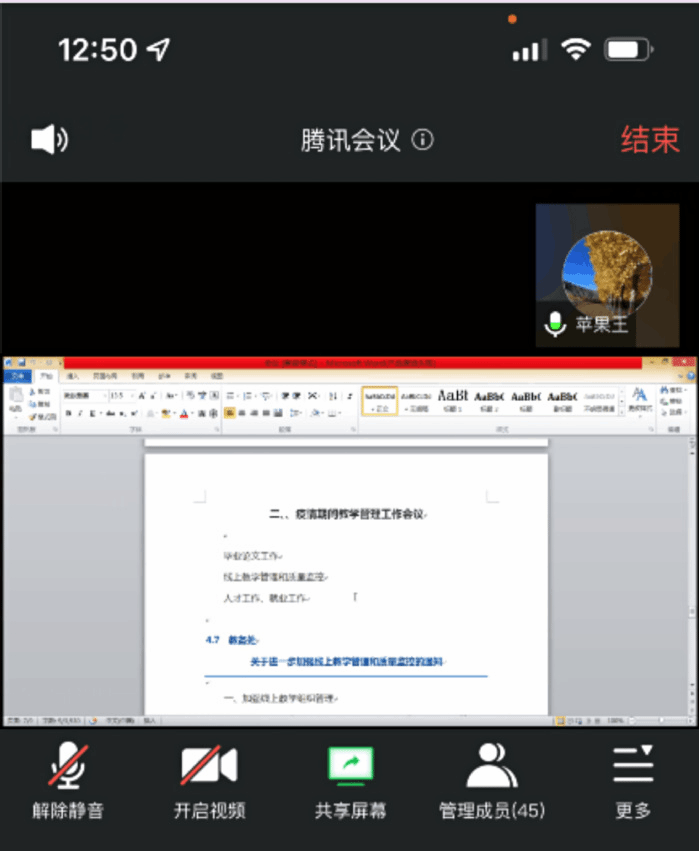Apply the AaBt 标题 1 heading style
Viewport: 699px width, 851px height.
[x=452, y=400]
